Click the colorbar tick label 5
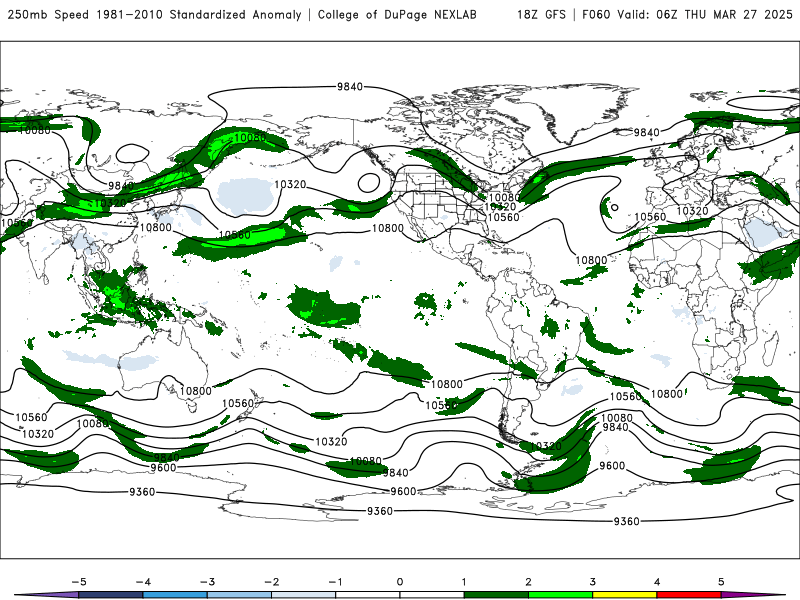Viewport: 800px width, 600px height. tap(721, 582)
